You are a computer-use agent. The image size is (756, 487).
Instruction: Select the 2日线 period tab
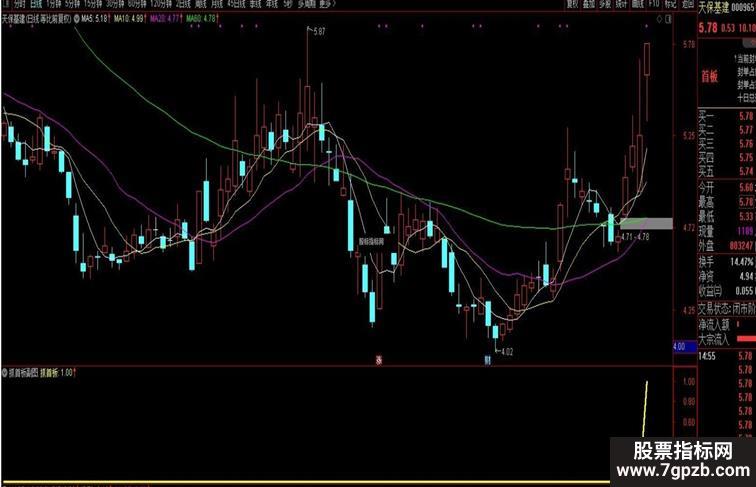click(x=183, y=4)
